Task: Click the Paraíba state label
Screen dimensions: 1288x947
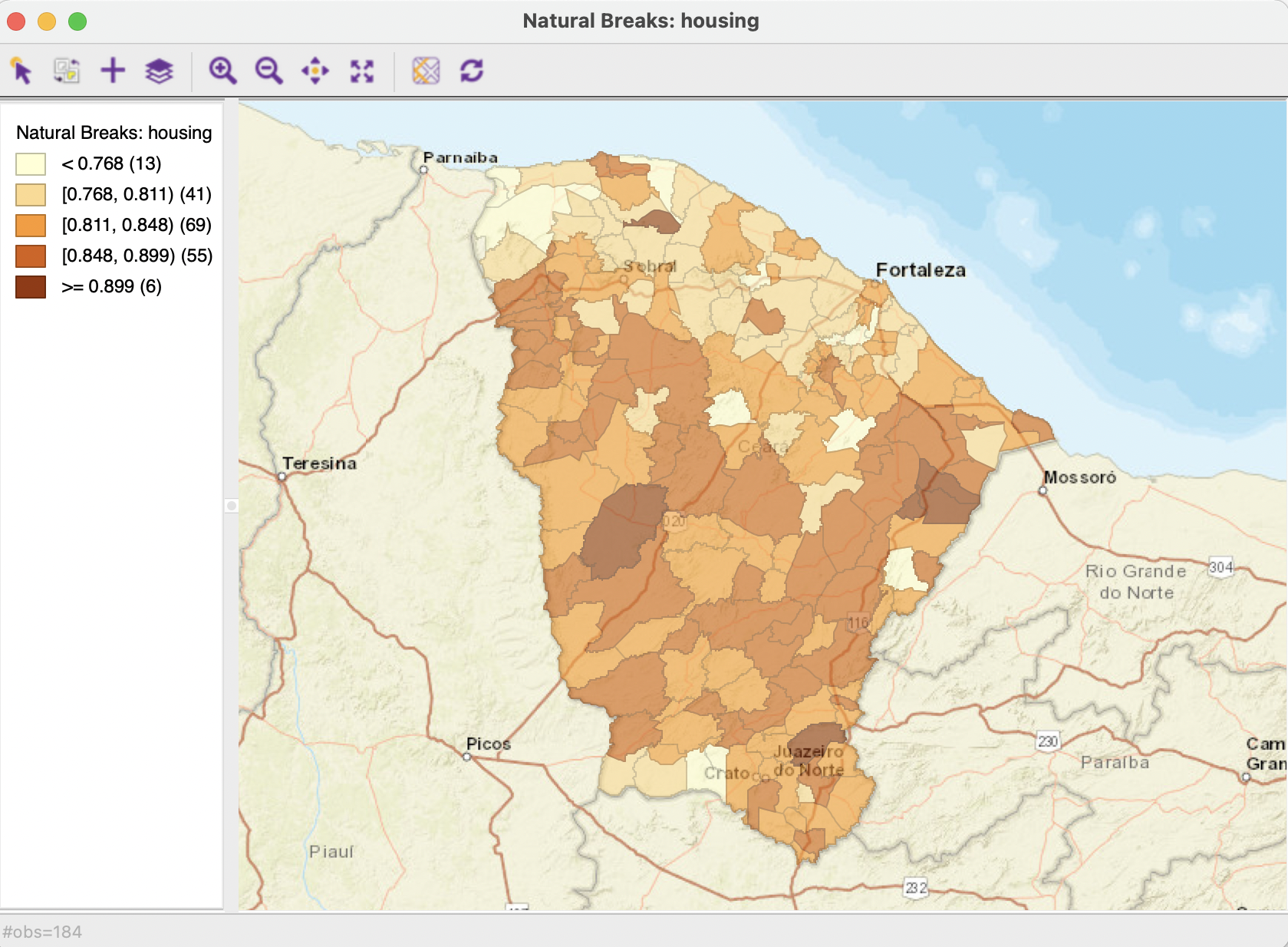Action: (x=1115, y=762)
